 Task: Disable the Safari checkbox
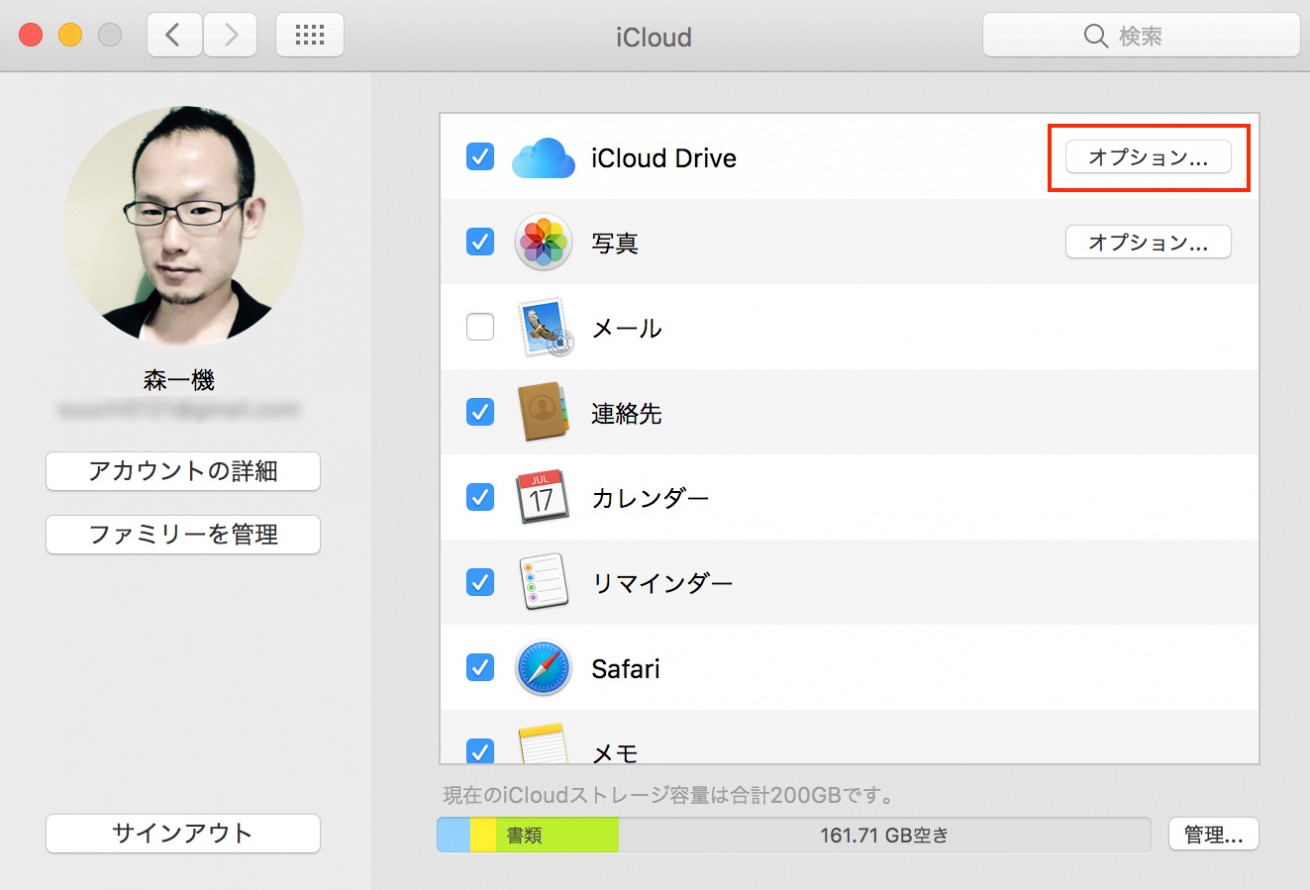pyautogui.click(x=480, y=667)
